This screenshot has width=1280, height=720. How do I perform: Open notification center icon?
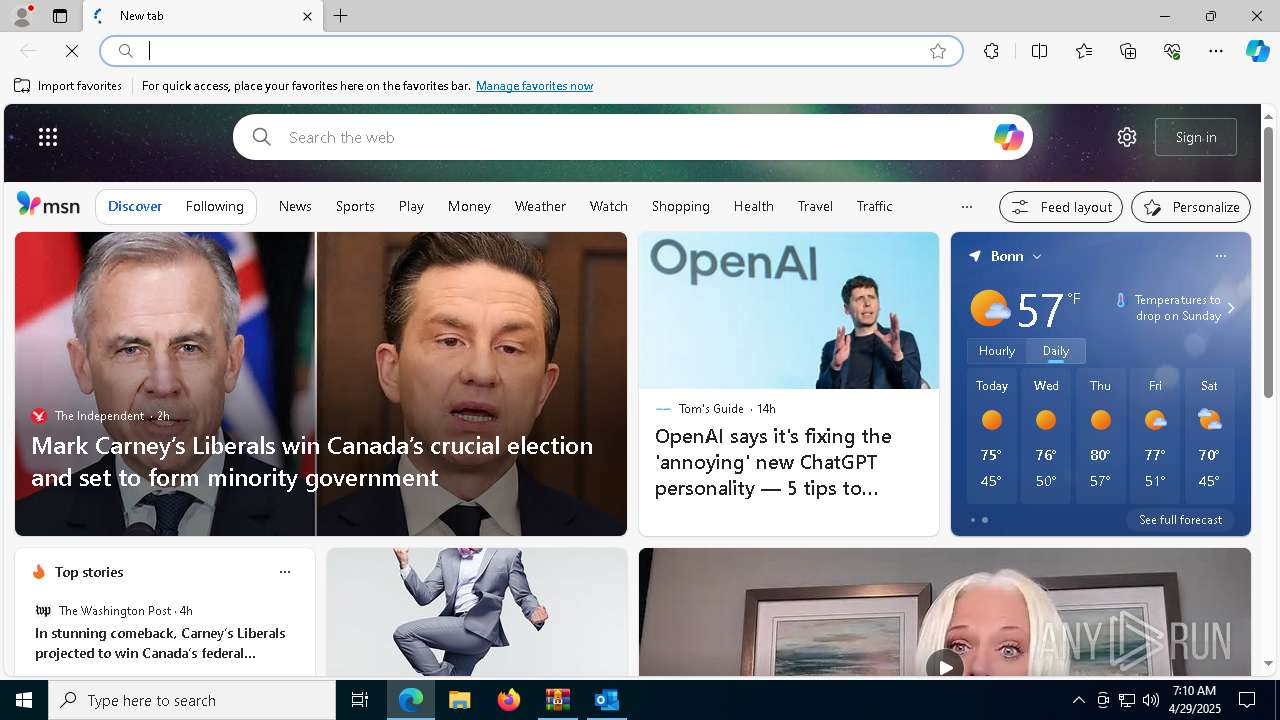tap(1247, 700)
